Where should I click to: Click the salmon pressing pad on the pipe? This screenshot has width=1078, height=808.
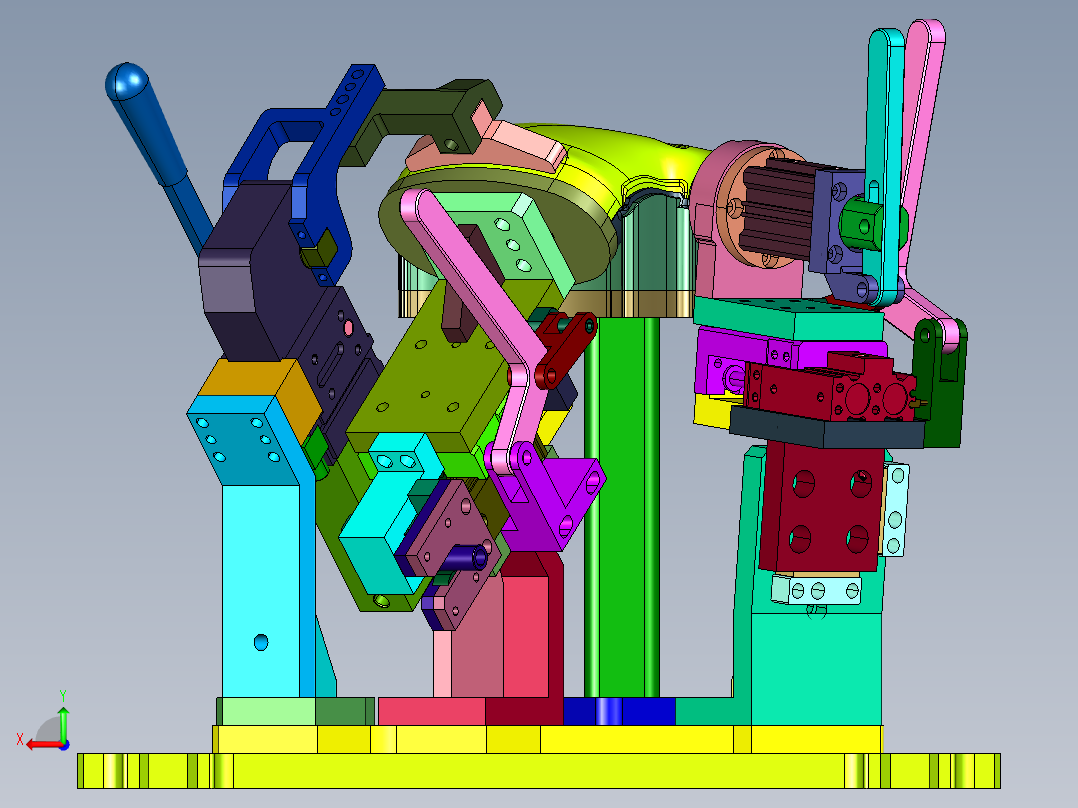pos(509,148)
